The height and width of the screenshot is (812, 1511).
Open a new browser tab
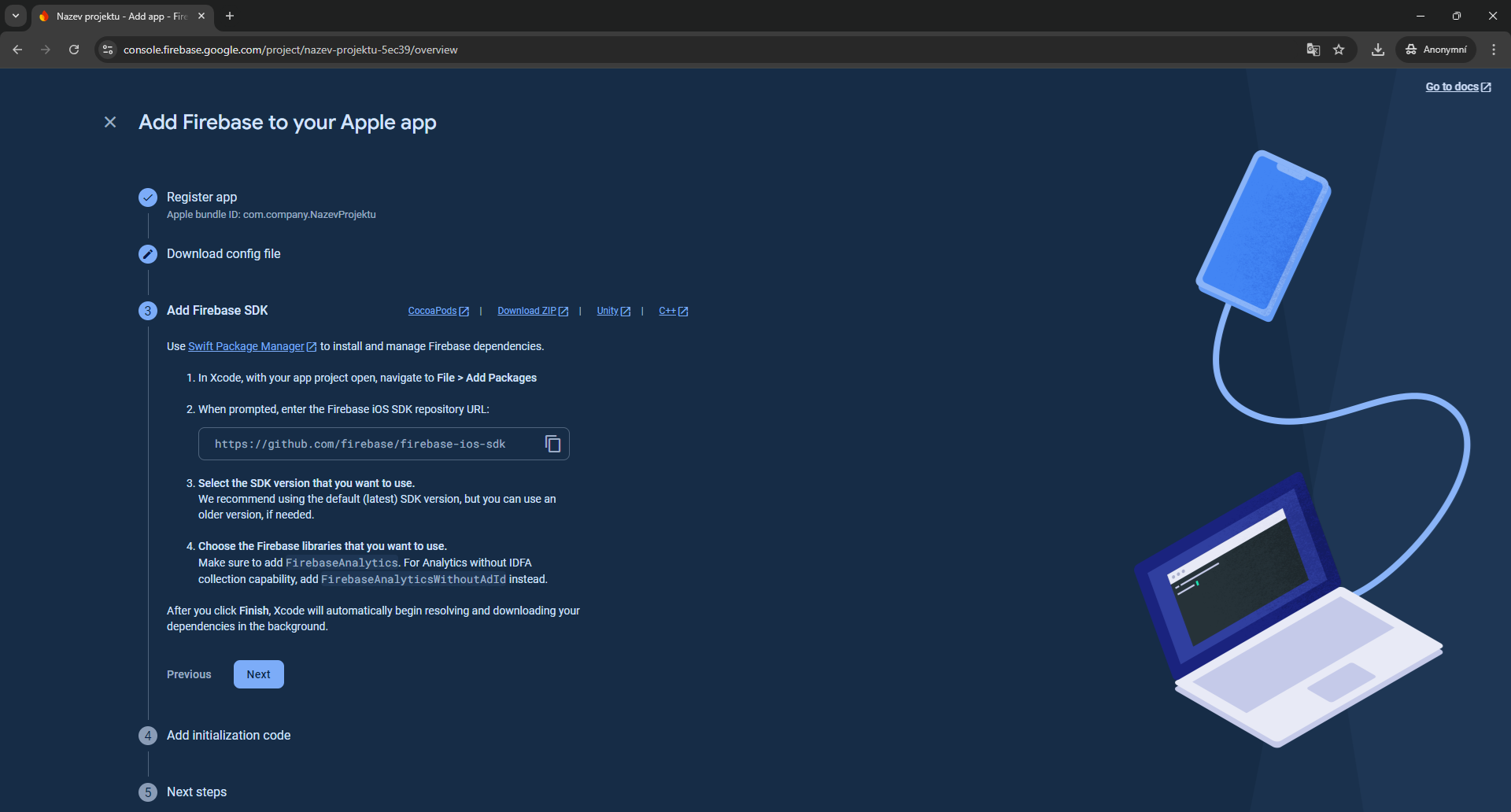(x=230, y=16)
